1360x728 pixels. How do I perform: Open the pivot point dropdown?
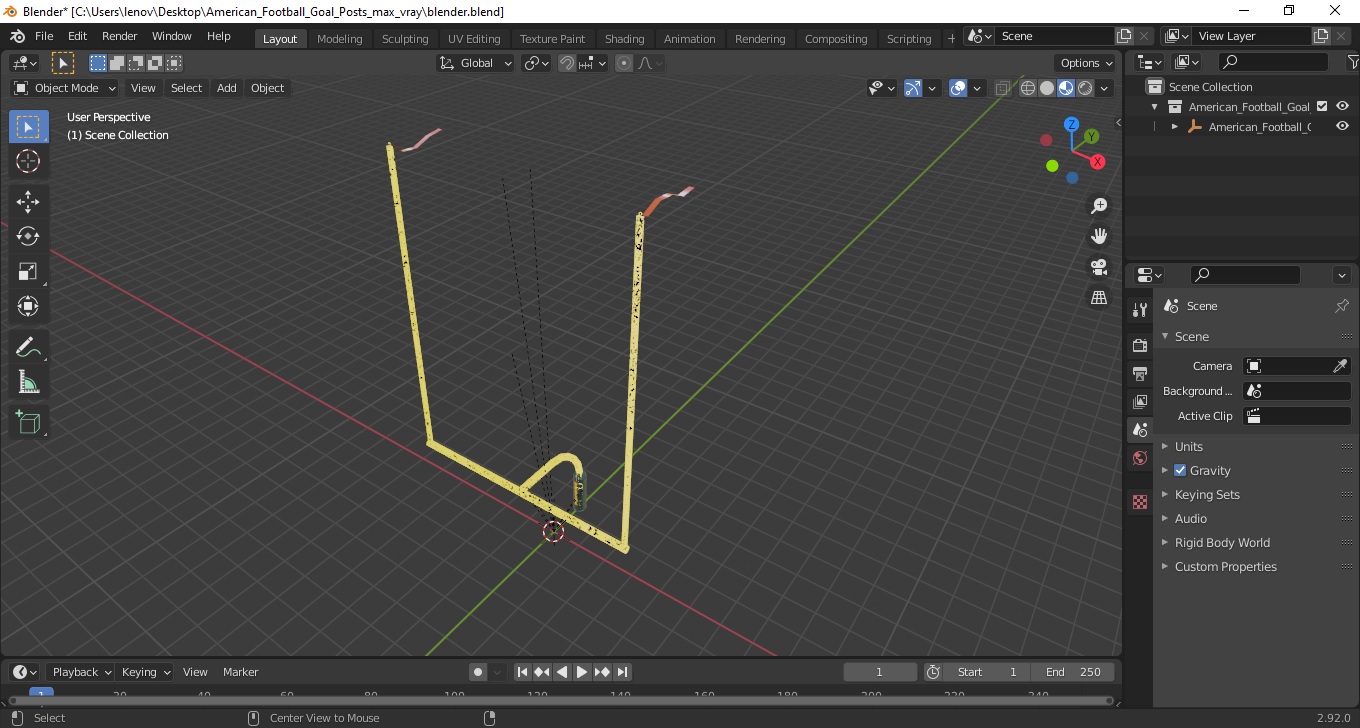pyautogui.click(x=537, y=63)
